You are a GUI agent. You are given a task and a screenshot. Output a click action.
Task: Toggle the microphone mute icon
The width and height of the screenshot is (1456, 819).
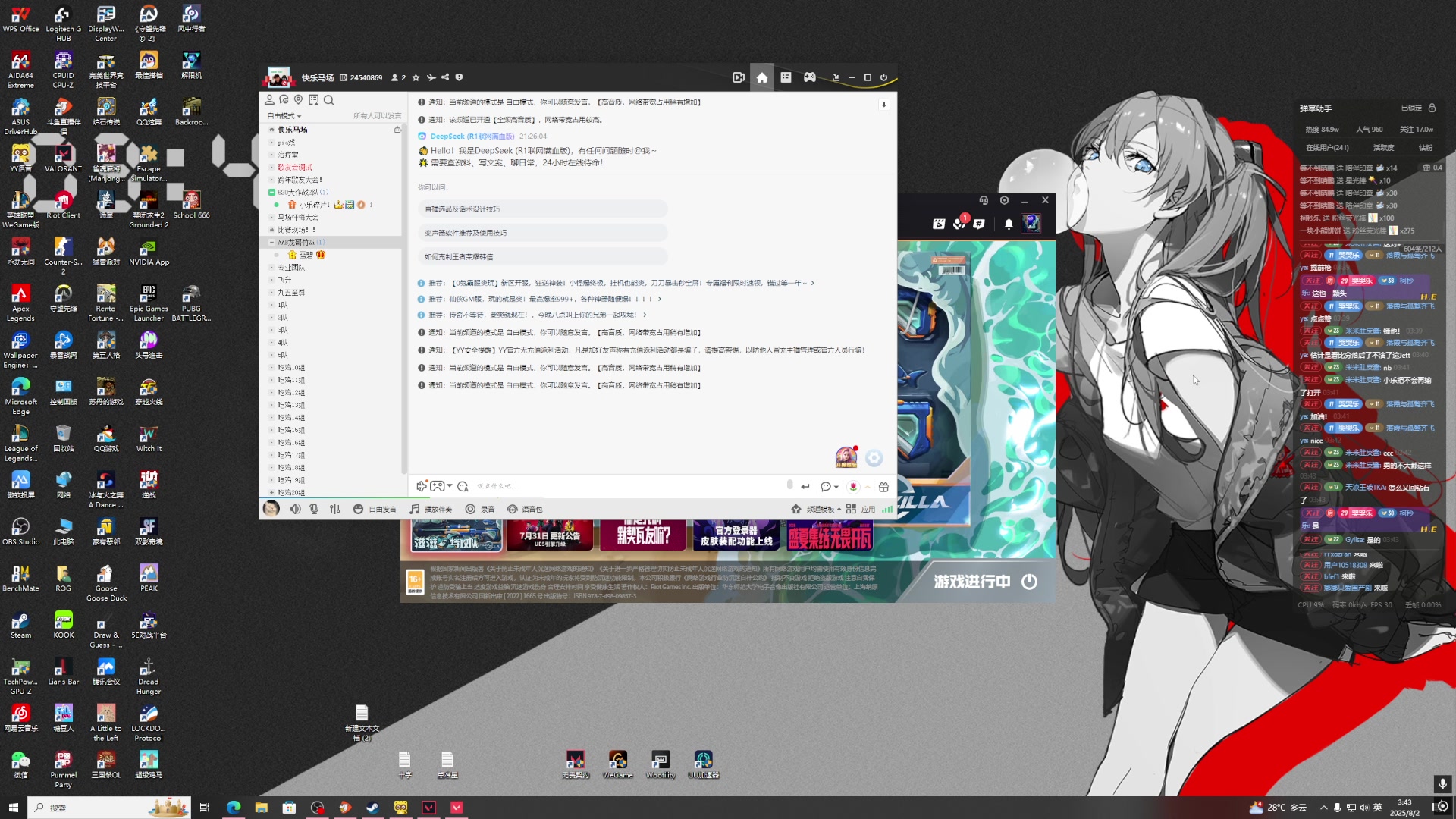click(314, 510)
